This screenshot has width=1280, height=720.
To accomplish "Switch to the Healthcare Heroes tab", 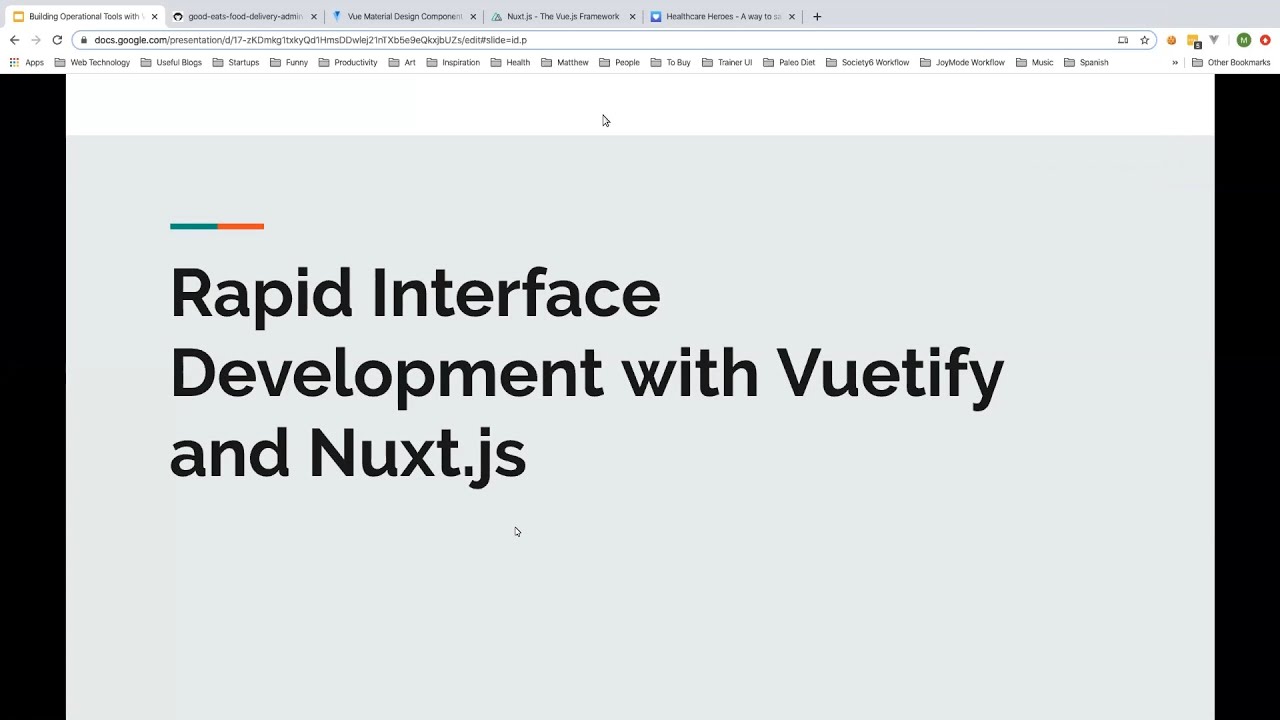I will 722,17.
